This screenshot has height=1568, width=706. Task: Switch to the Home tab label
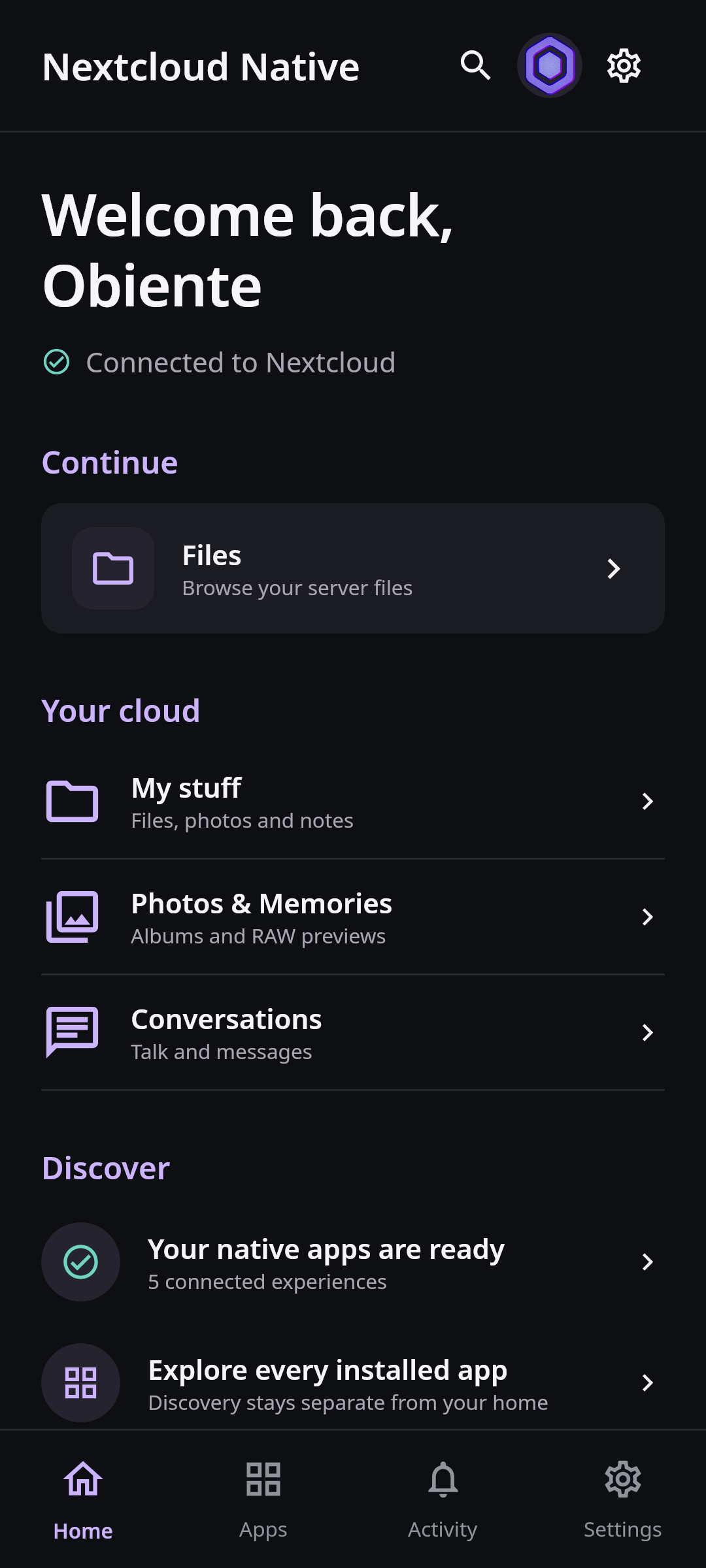[83, 1531]
